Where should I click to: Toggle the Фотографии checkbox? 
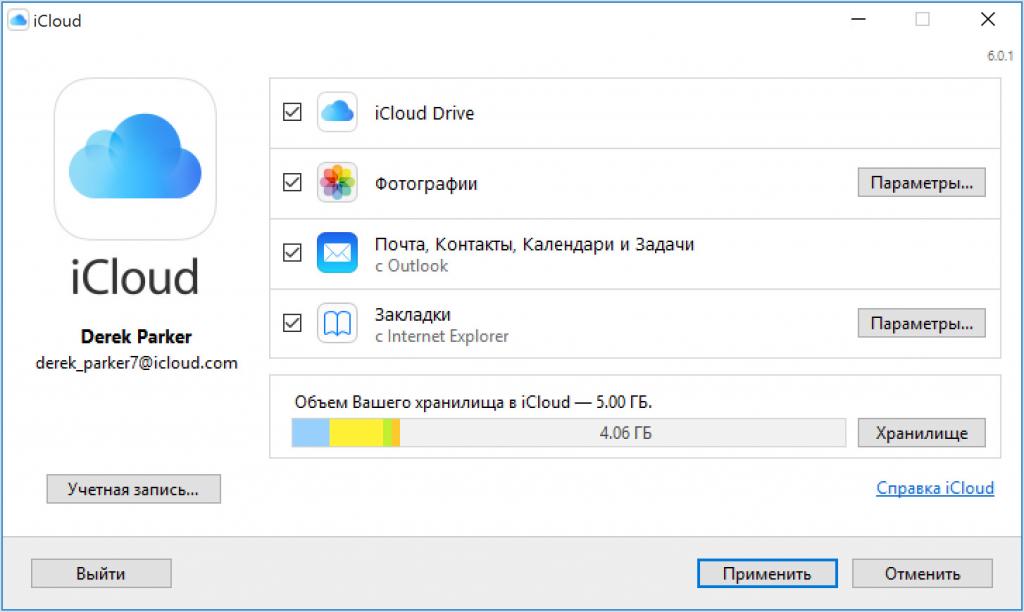coord(292,183)
